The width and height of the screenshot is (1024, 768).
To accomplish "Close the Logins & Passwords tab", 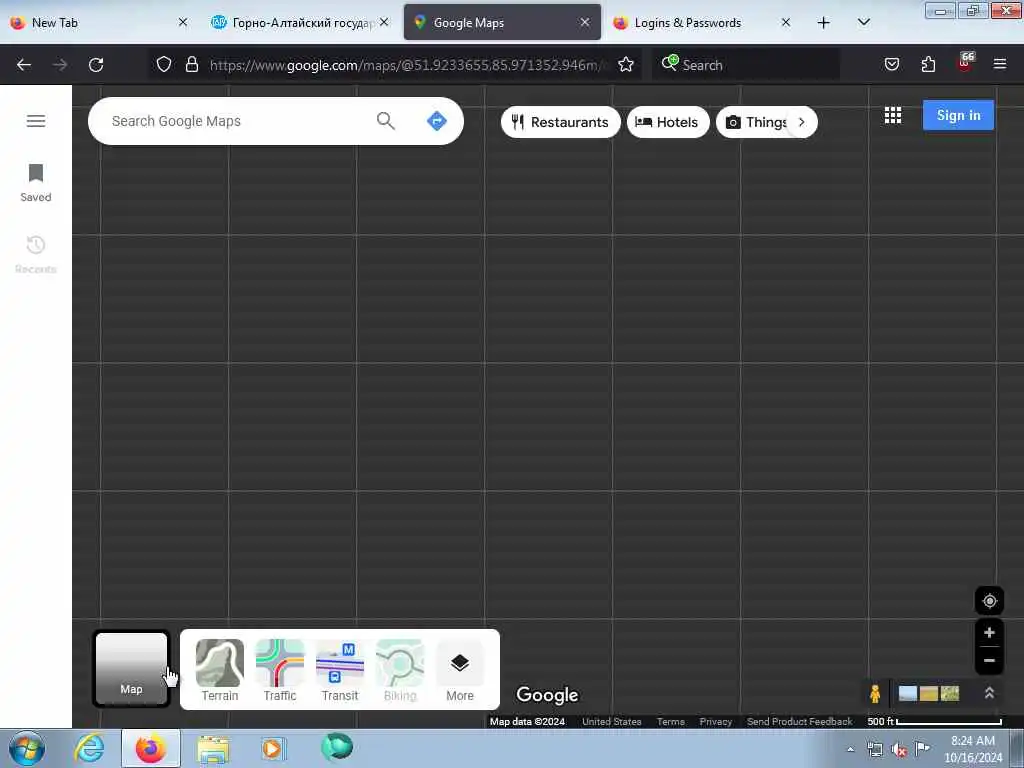I will tap(786, 23).
